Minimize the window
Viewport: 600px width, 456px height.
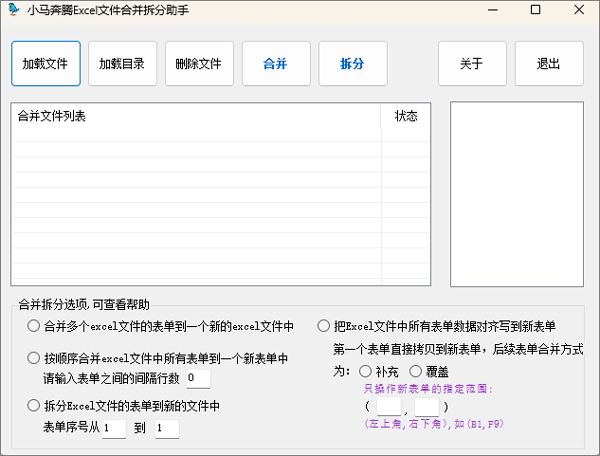[x=493, y=10]
